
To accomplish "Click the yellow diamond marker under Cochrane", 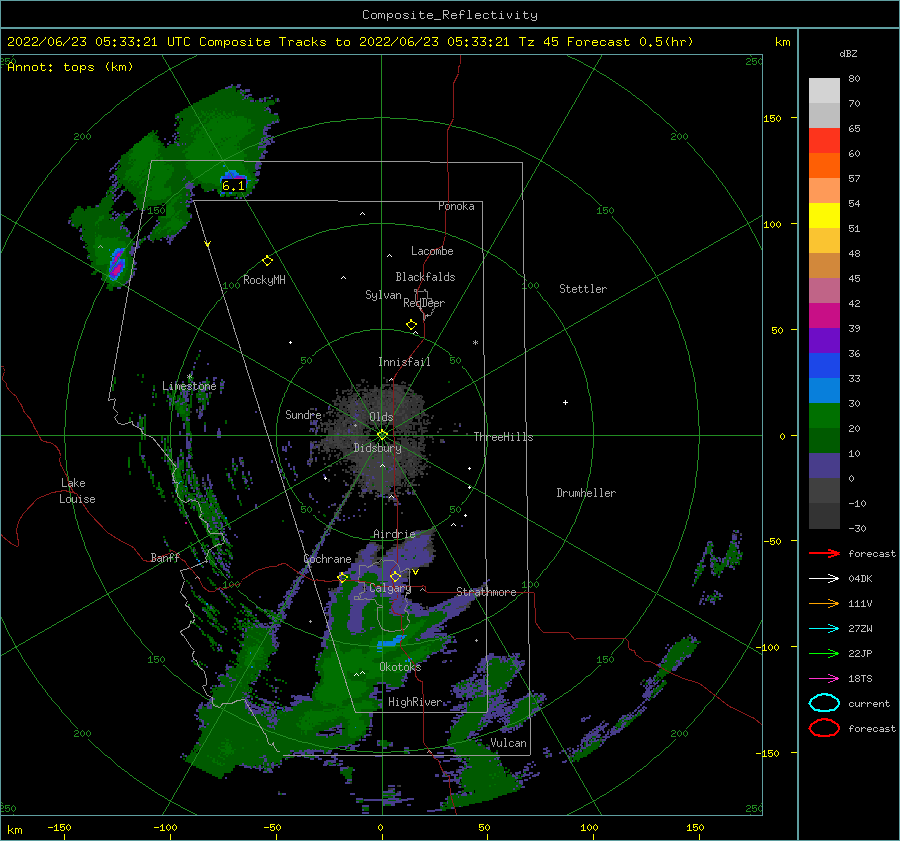I will [x=343, y=578].
